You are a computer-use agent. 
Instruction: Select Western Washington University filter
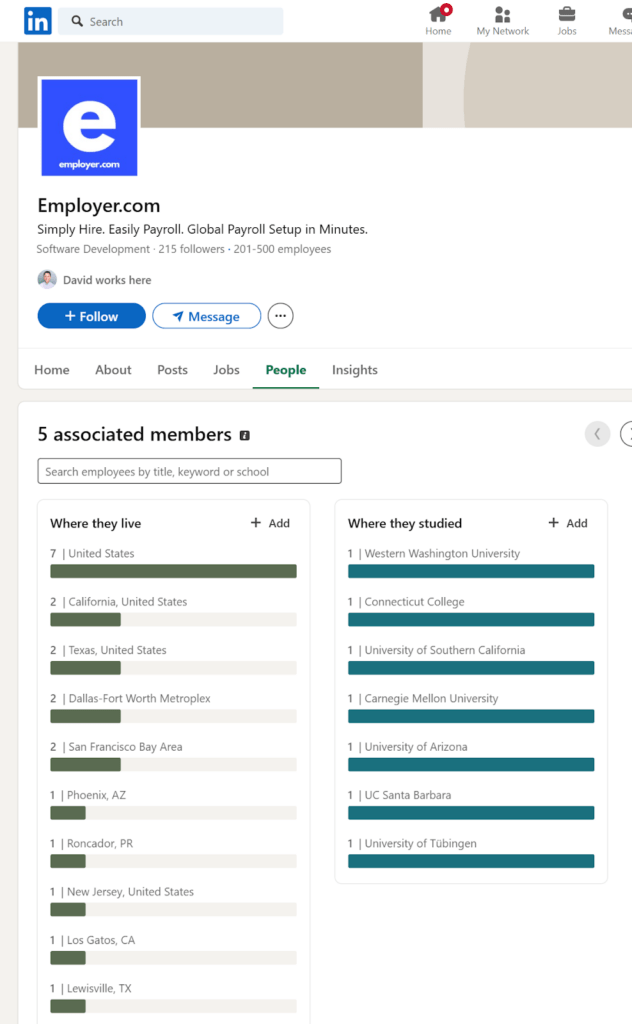[471, 562]
